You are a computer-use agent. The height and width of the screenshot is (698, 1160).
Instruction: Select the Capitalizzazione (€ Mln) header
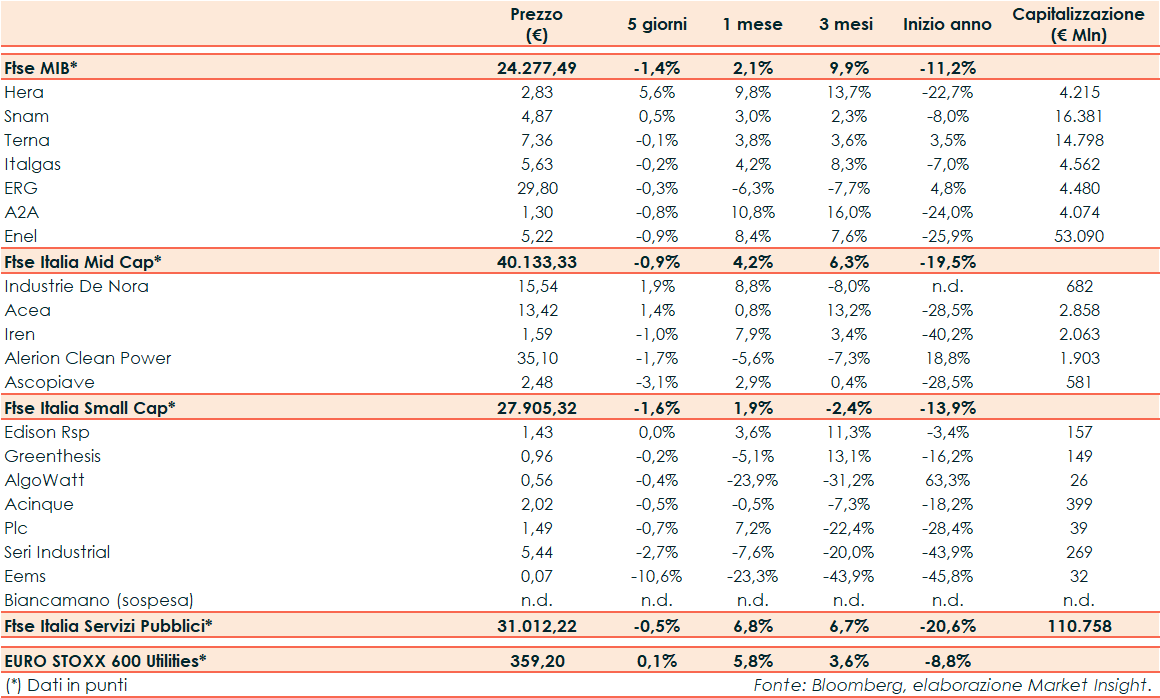1078,25
